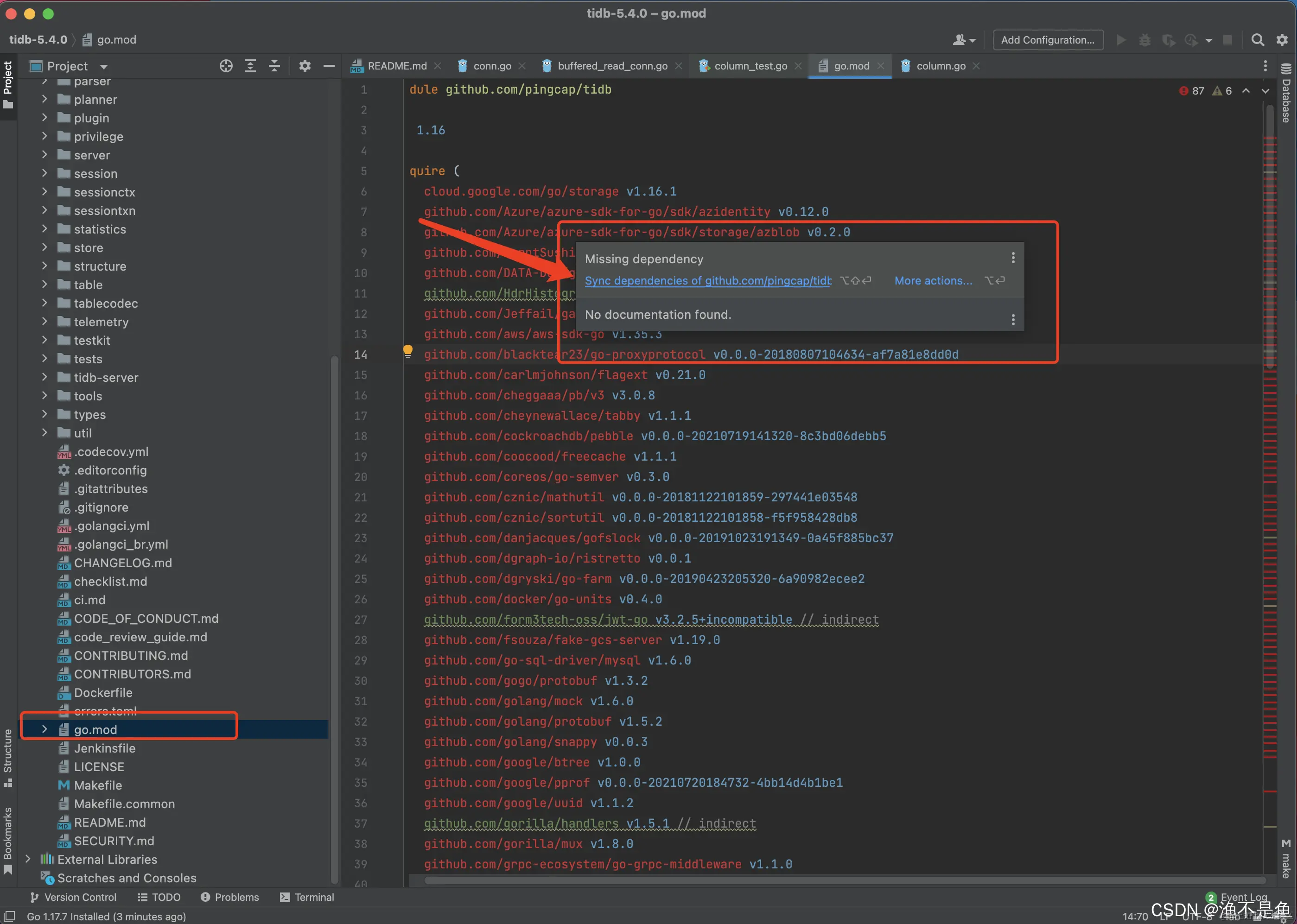Open Project panel settings gear
The height and width of the screenshot is (924, 1297).
pyautogui.click(x=305, y=66)
